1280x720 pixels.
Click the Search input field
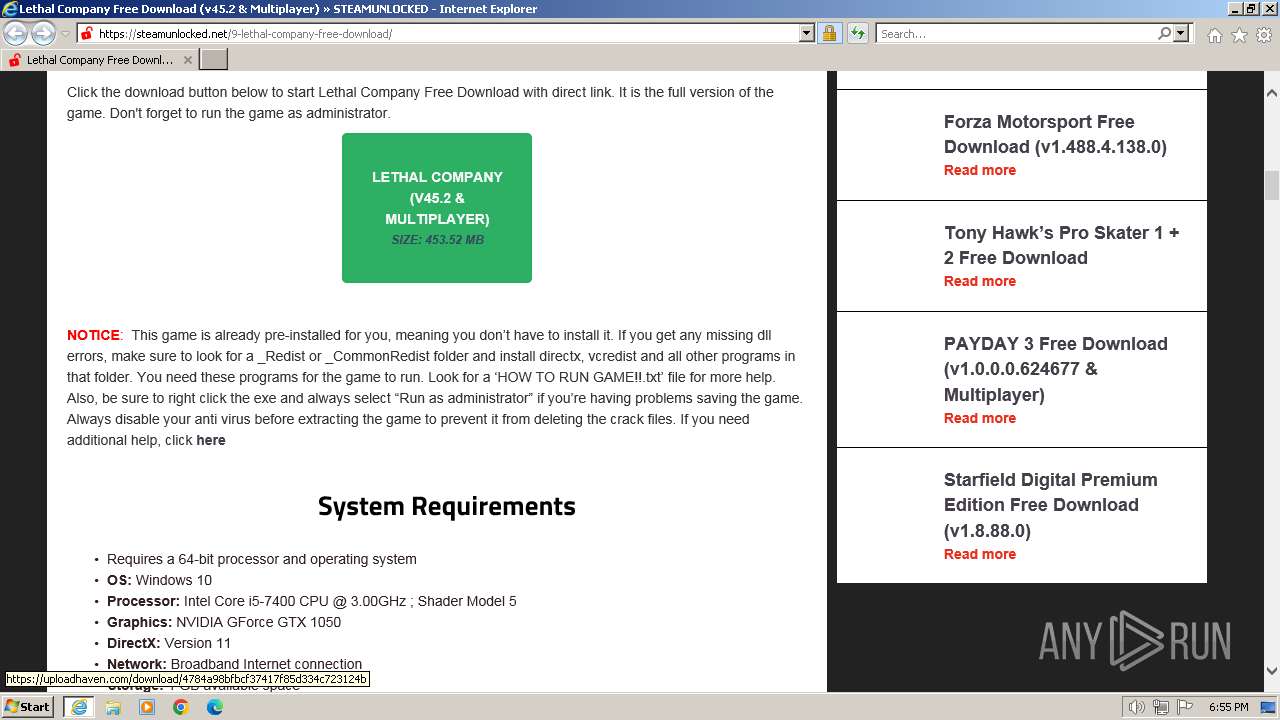pos(1016,33)
